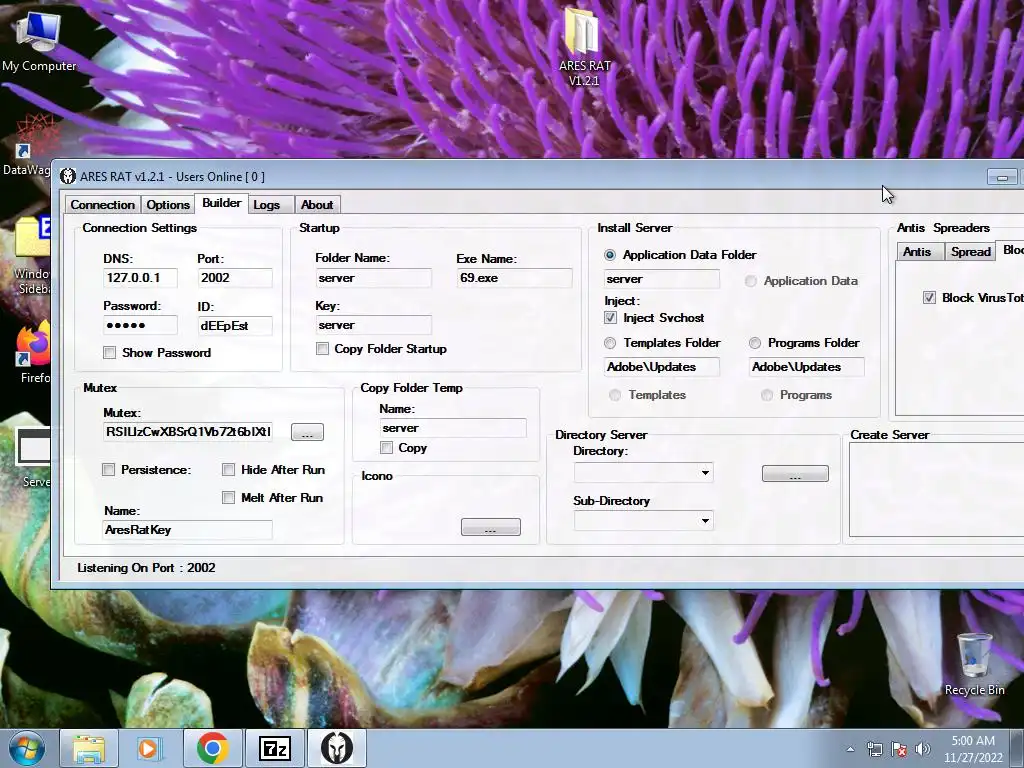Viewport: 1024px width, 768px height.
Task: Open the Action Center flag icon
Action: (x=899, y=749)
